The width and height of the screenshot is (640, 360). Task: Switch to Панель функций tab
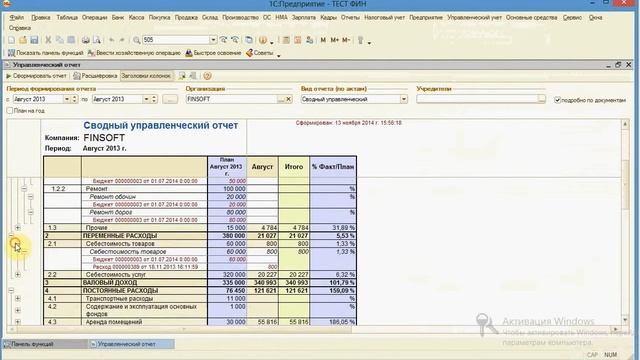point(44,344)
